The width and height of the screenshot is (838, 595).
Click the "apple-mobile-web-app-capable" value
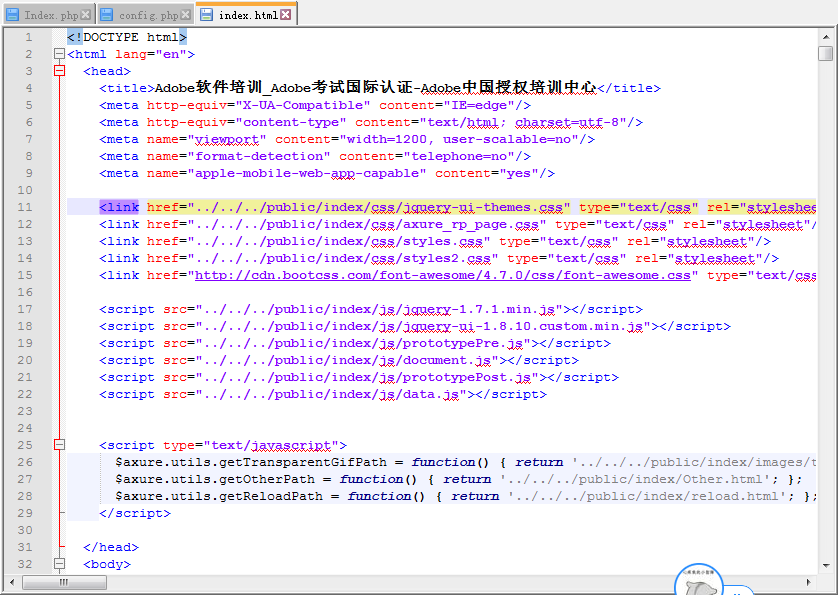tap(307, 173)
